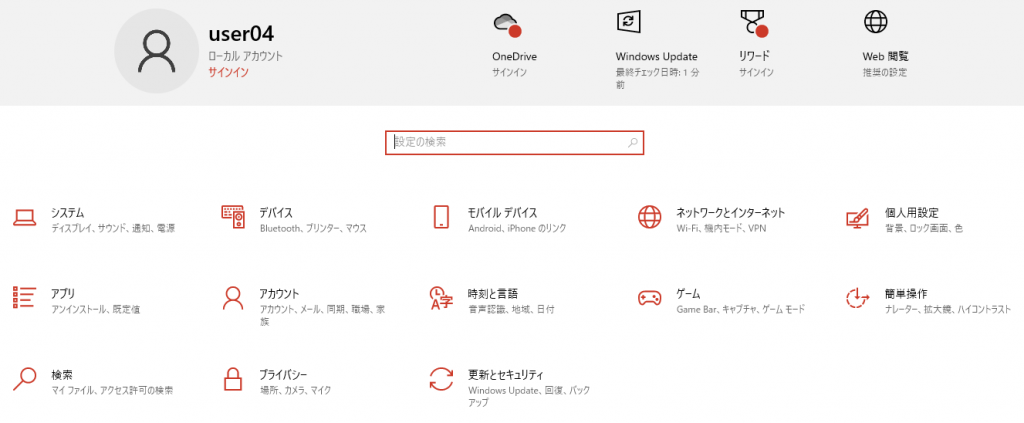
Task: Click the user04 profile avatar
Action: (x=155, y=52)
